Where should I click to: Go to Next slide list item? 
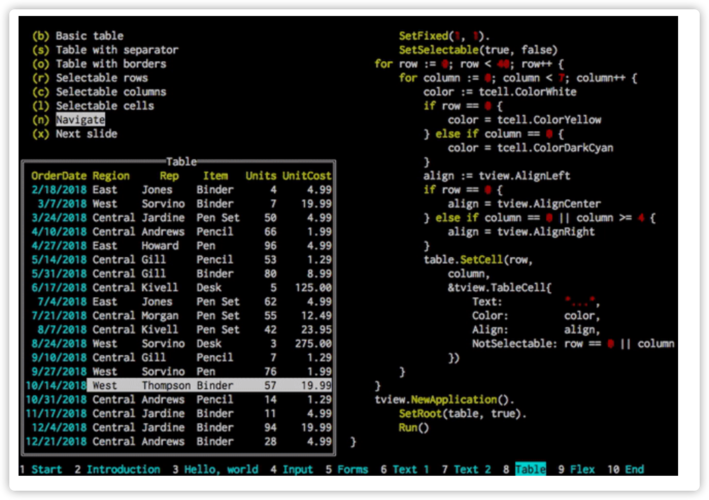(x=86, y=133)
